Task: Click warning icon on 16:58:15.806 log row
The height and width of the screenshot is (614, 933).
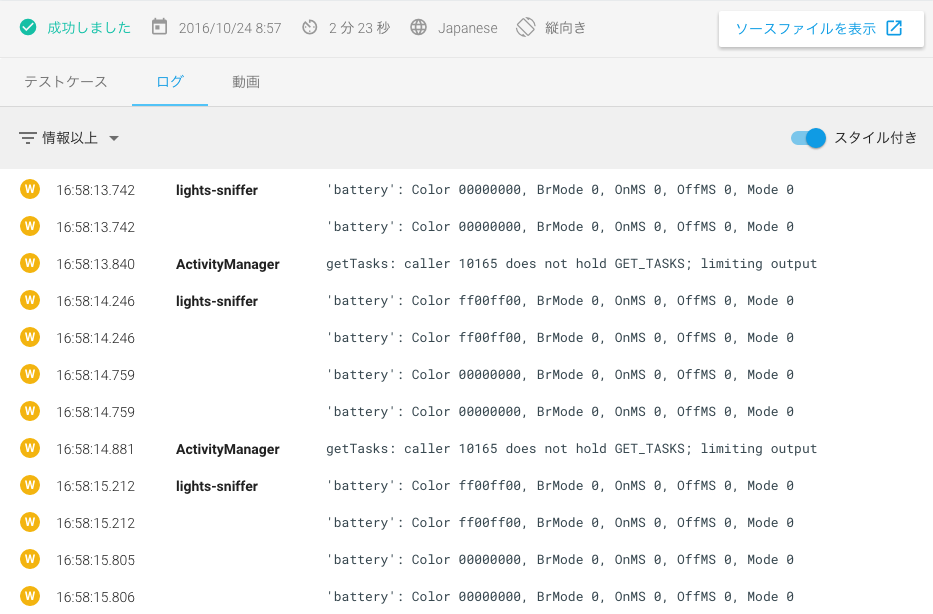Action: pos(30,597)
